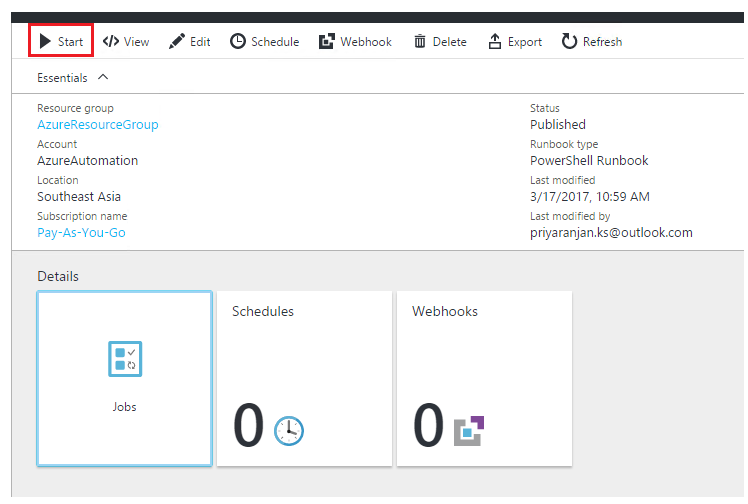Open runbook code via View icon
This screenshot has width=748, height=504.
[111, 41]
